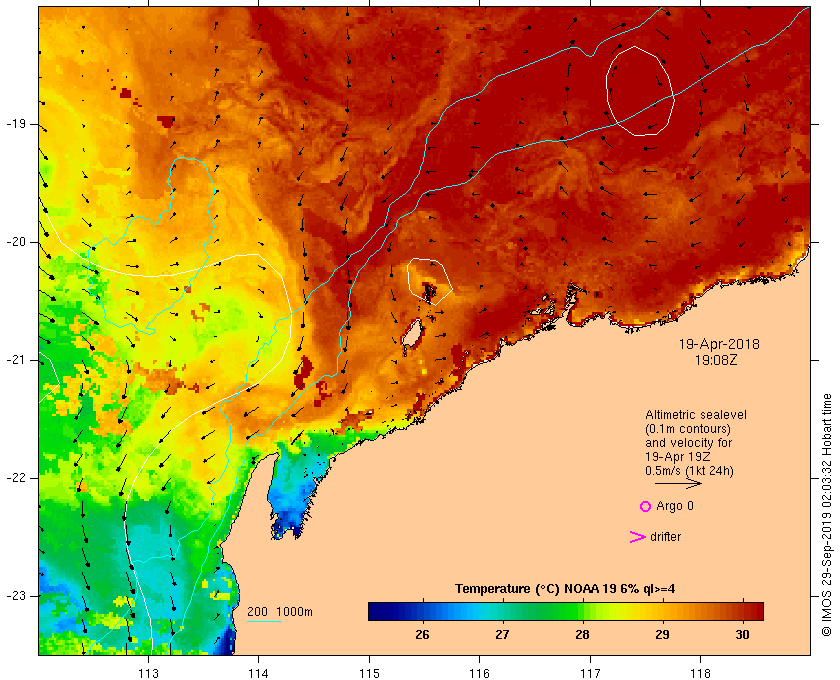
Task: Click the 0.5m/s velocity scale arrow
Action: pyautogui.click(x=678, y=483)
